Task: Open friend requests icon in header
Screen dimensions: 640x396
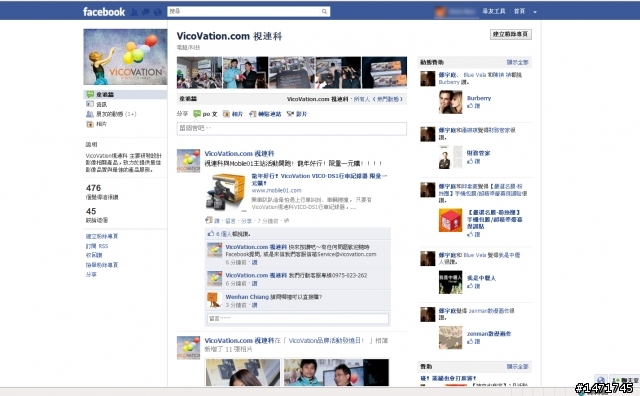Action: coord(134,12)
